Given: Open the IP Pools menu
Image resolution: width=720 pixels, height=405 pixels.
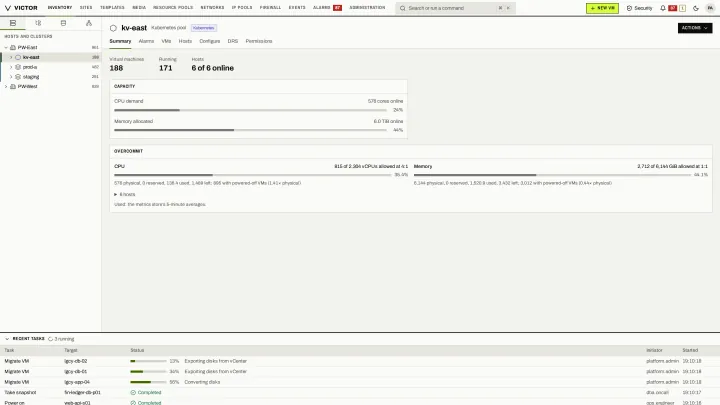Looking at the screenshot, I should (242, 8).
